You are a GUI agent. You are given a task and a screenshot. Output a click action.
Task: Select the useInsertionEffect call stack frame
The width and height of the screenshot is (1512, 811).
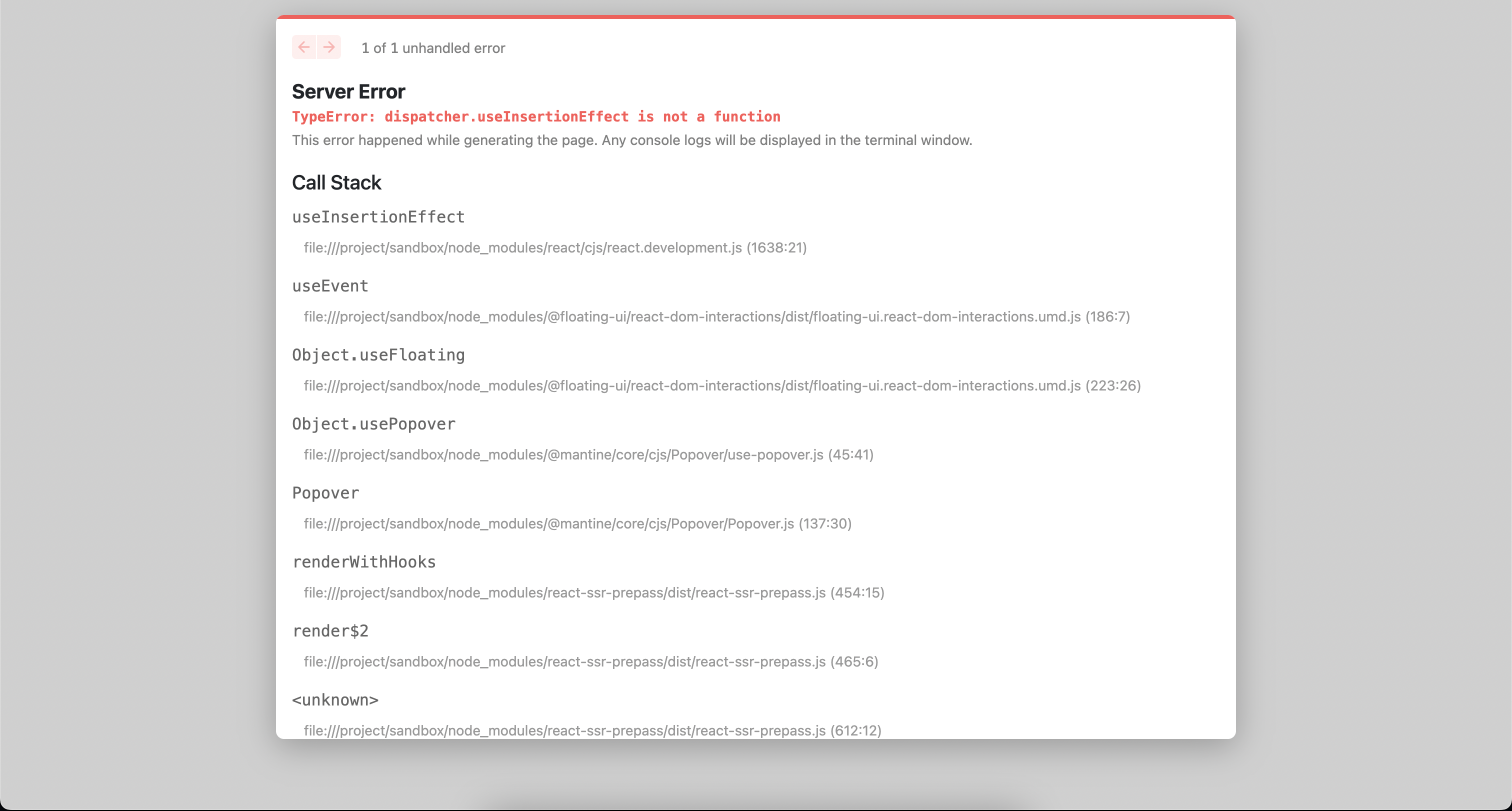click(x=378, y=216)
